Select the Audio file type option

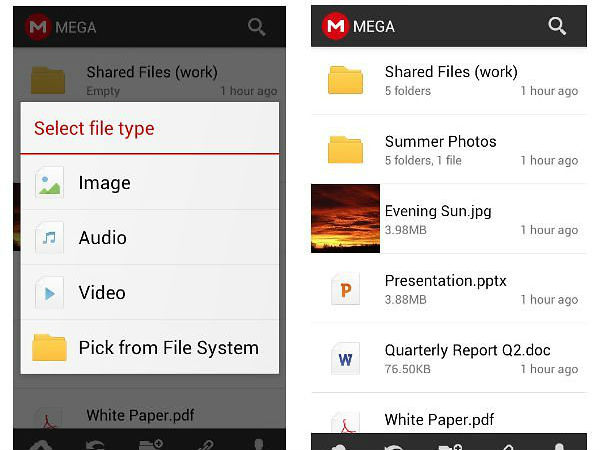[150, 238]
